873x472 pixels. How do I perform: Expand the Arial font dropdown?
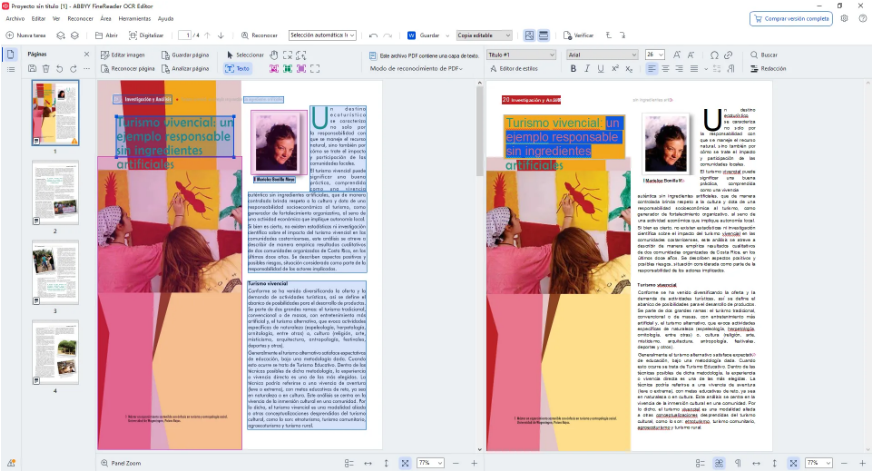pyautogui.click(x=600, y=54)
